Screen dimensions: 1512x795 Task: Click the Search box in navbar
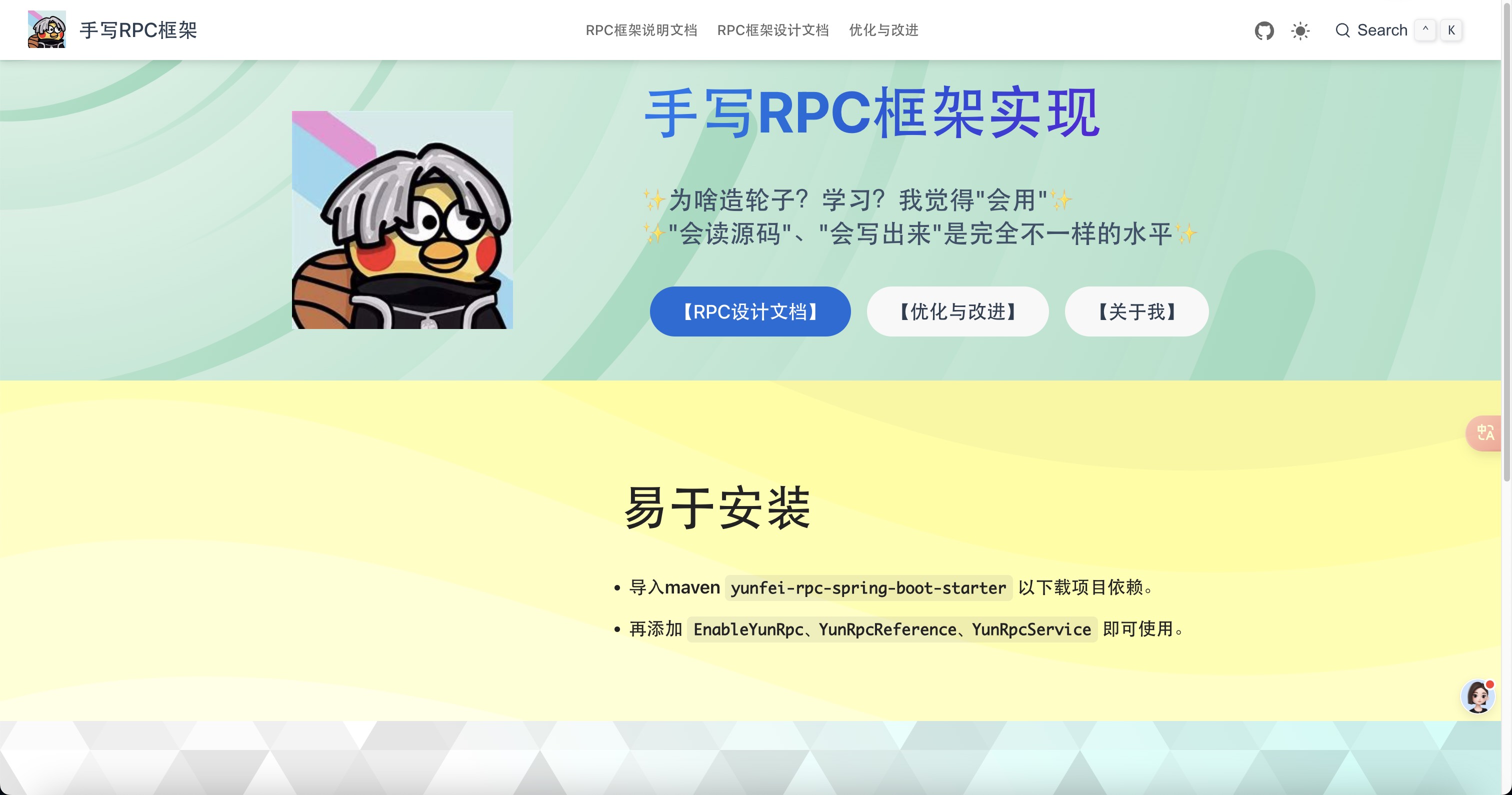[x=1397, y=30]
